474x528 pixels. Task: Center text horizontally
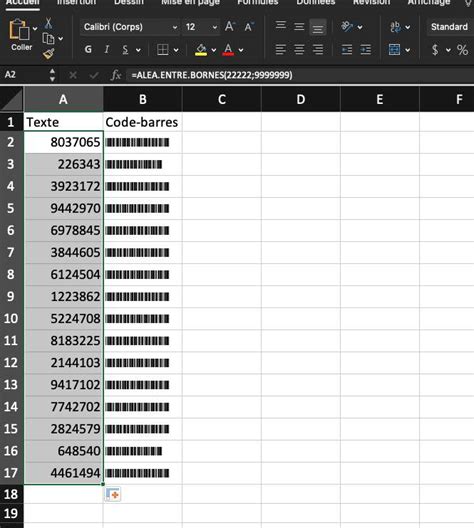tap(299, 50)
